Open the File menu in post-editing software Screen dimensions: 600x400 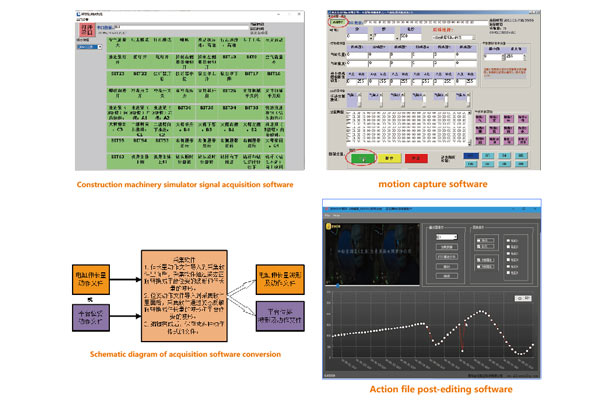click(x=328, y=216)
